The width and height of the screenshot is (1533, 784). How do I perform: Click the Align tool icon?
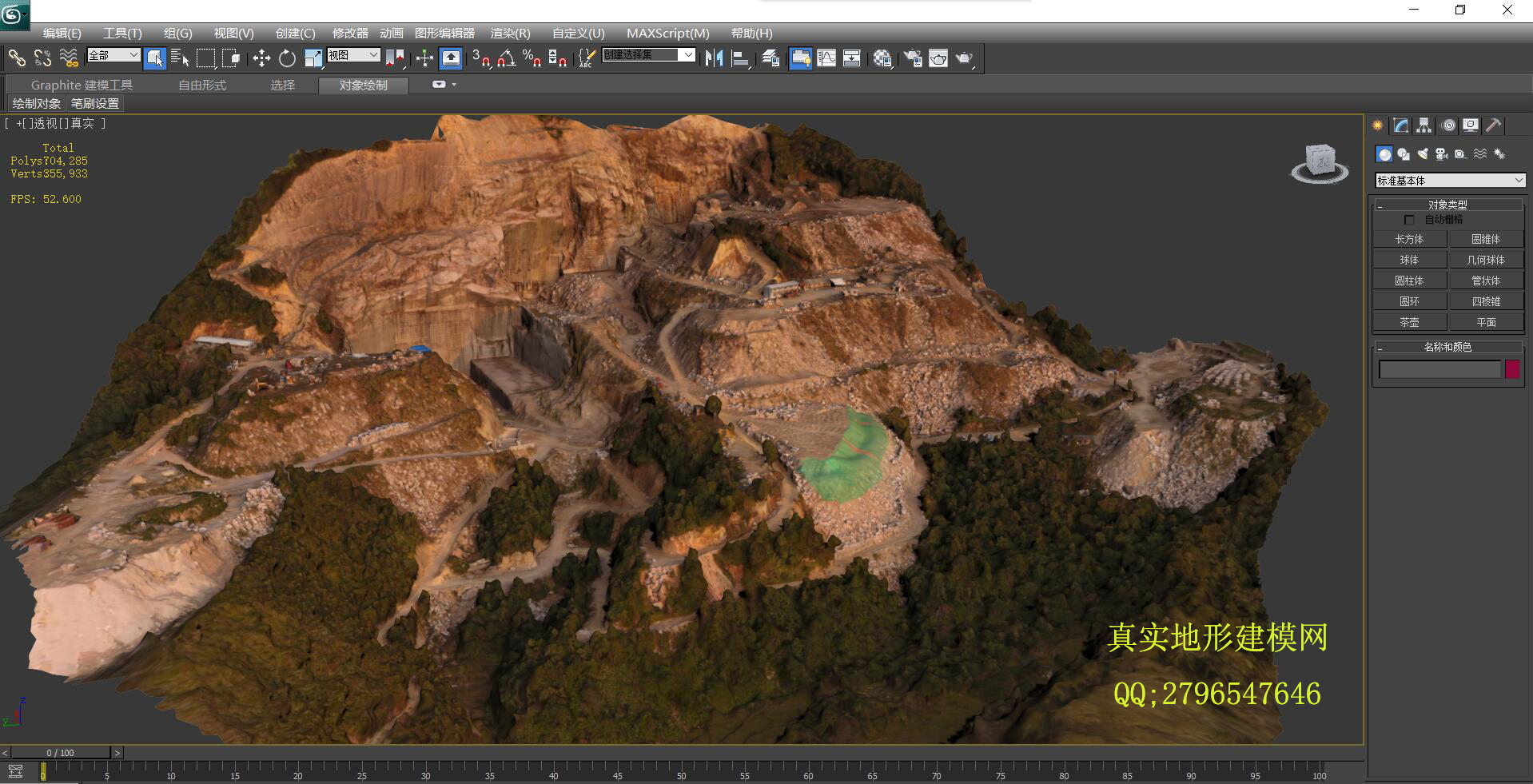tap(741, 58)
